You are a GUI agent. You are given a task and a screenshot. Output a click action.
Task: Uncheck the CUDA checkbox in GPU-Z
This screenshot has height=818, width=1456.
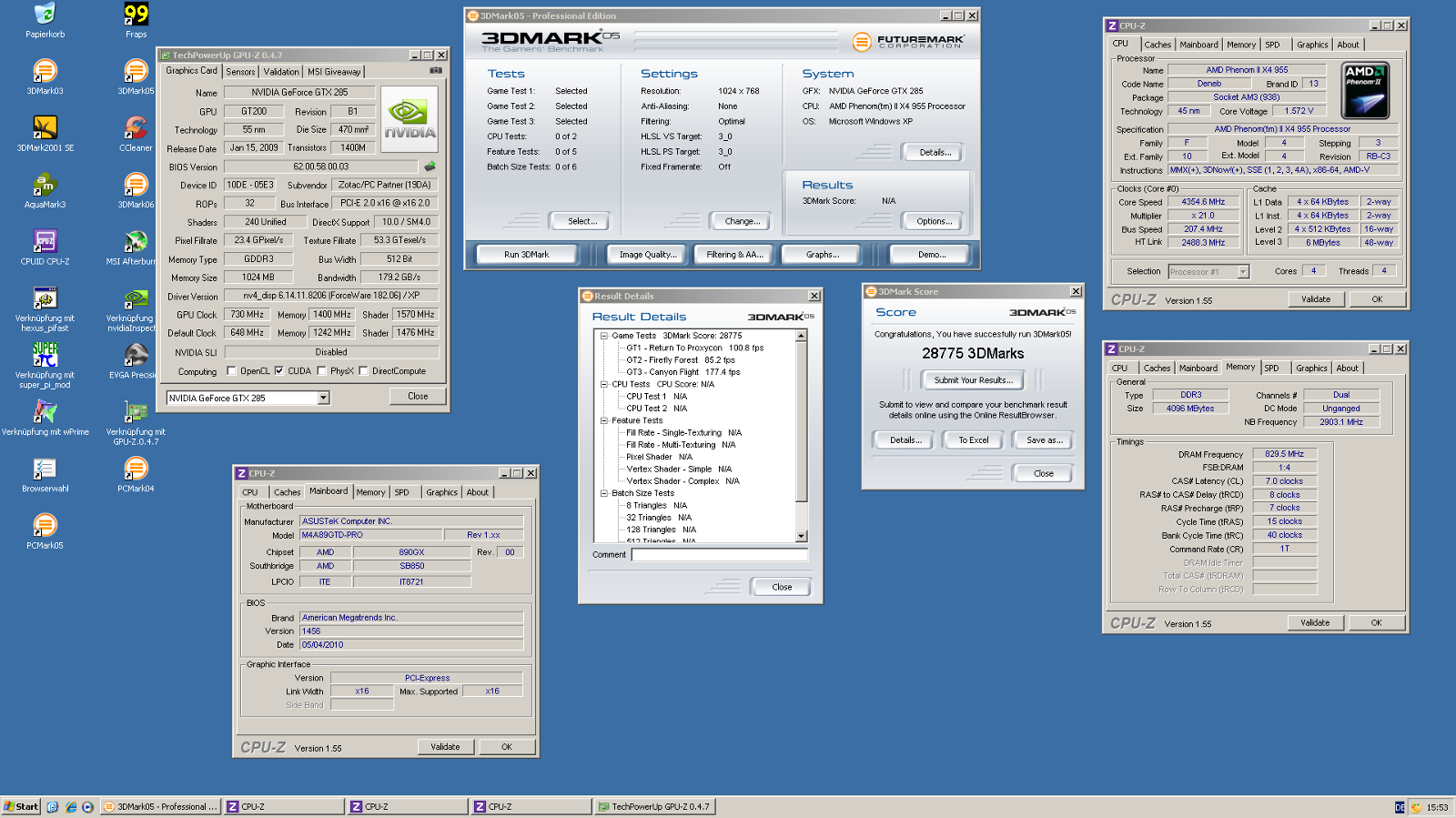pyautogui.click(x=278, y=371)
